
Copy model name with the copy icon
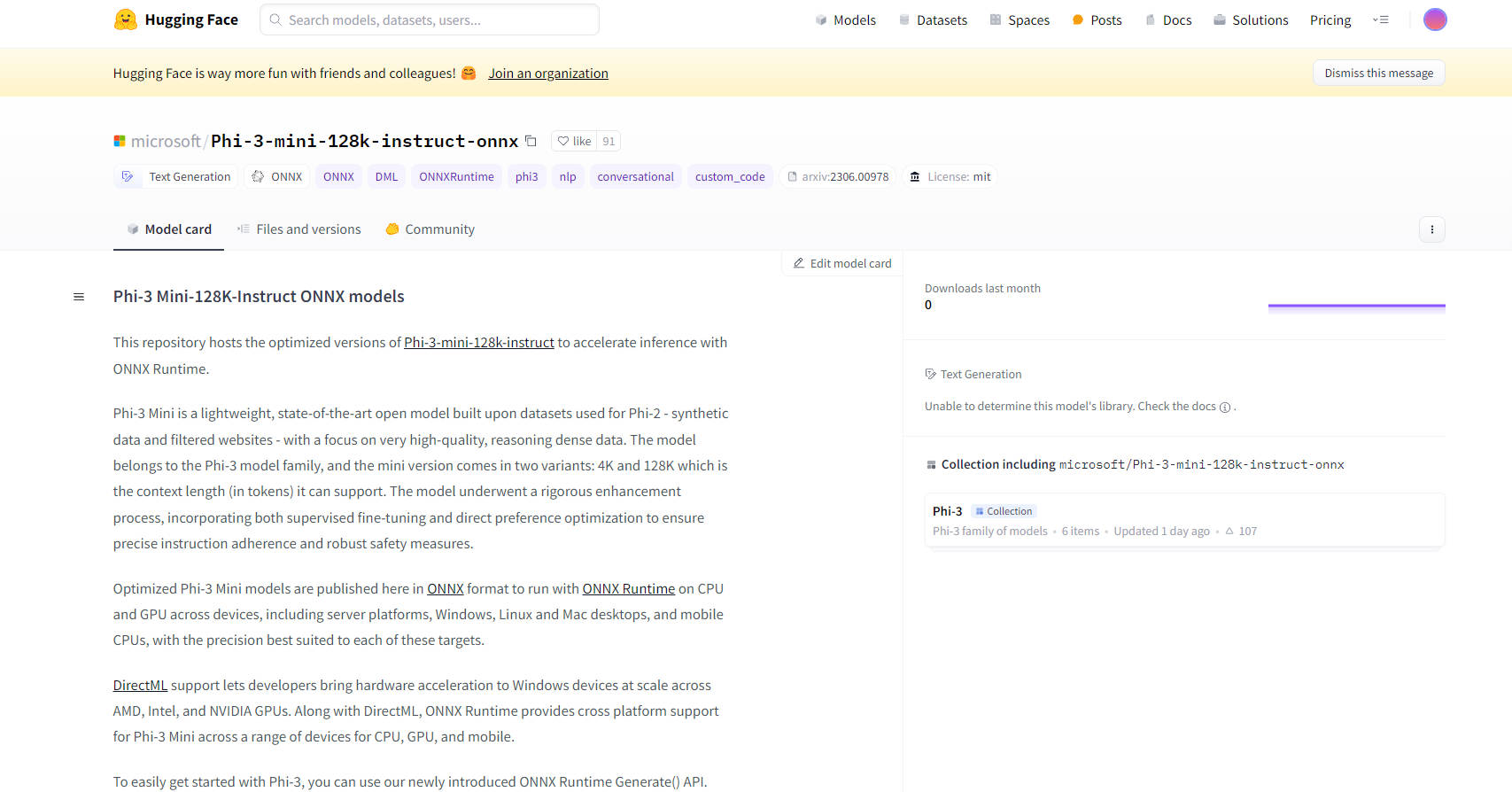coord(531,141)
